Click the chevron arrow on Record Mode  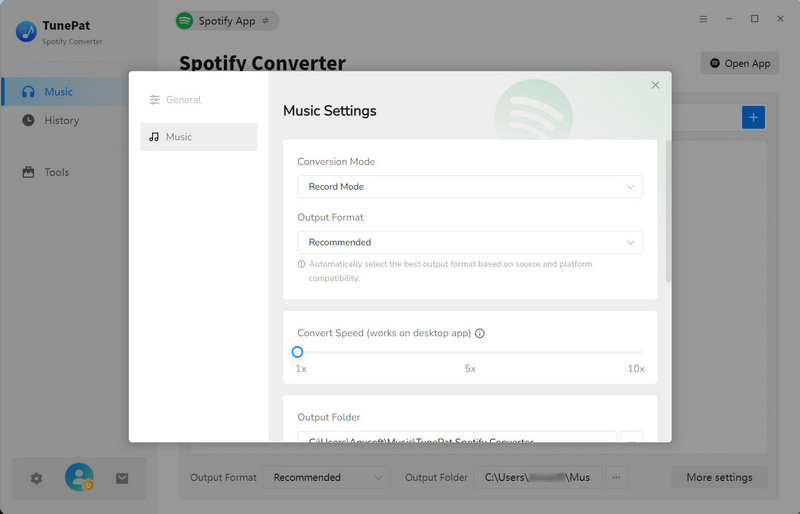(631, 187)
